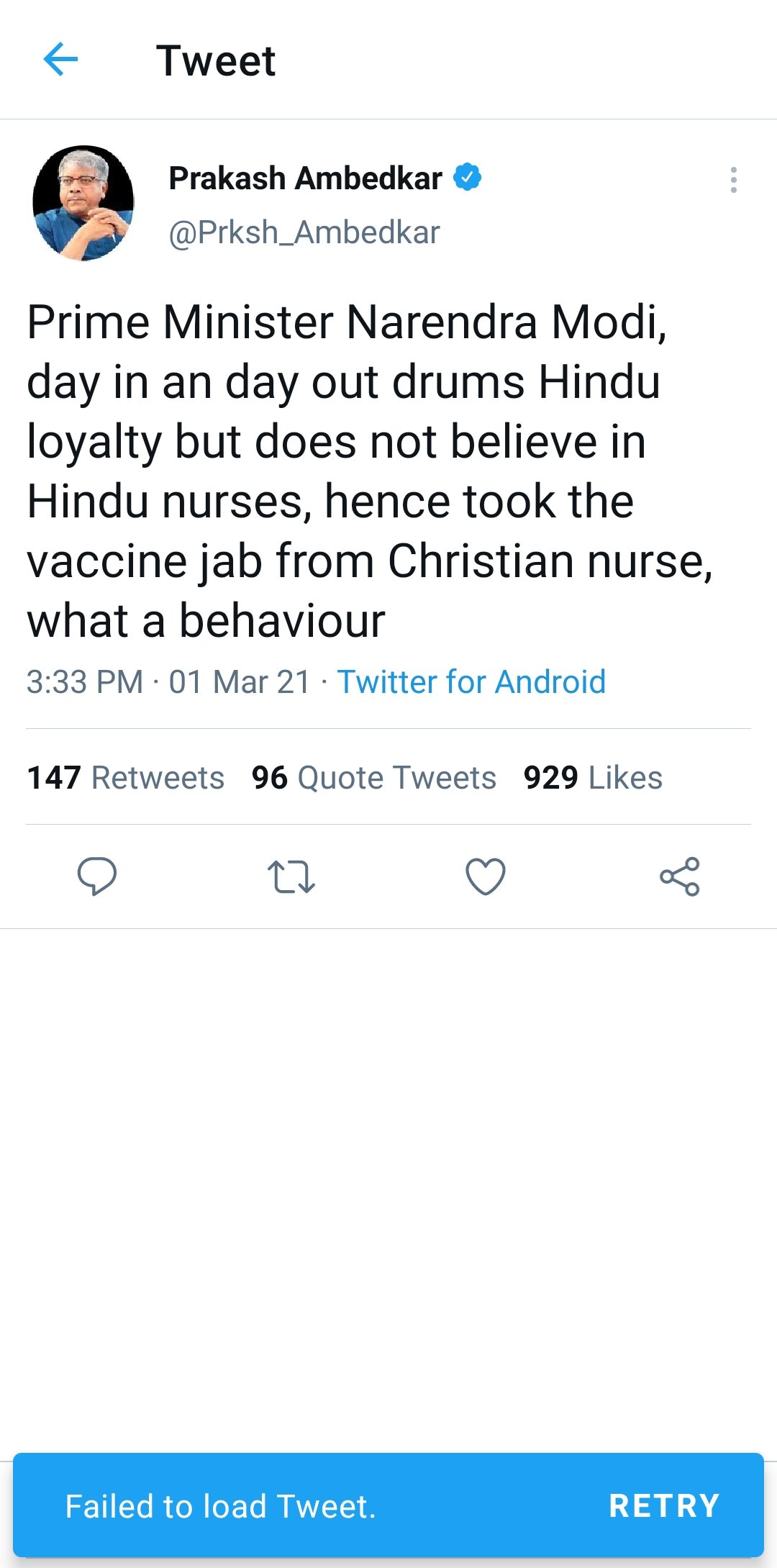Like the tweet with heart icon
This screenshot has height=1568, width=777.
coord(486,876)
